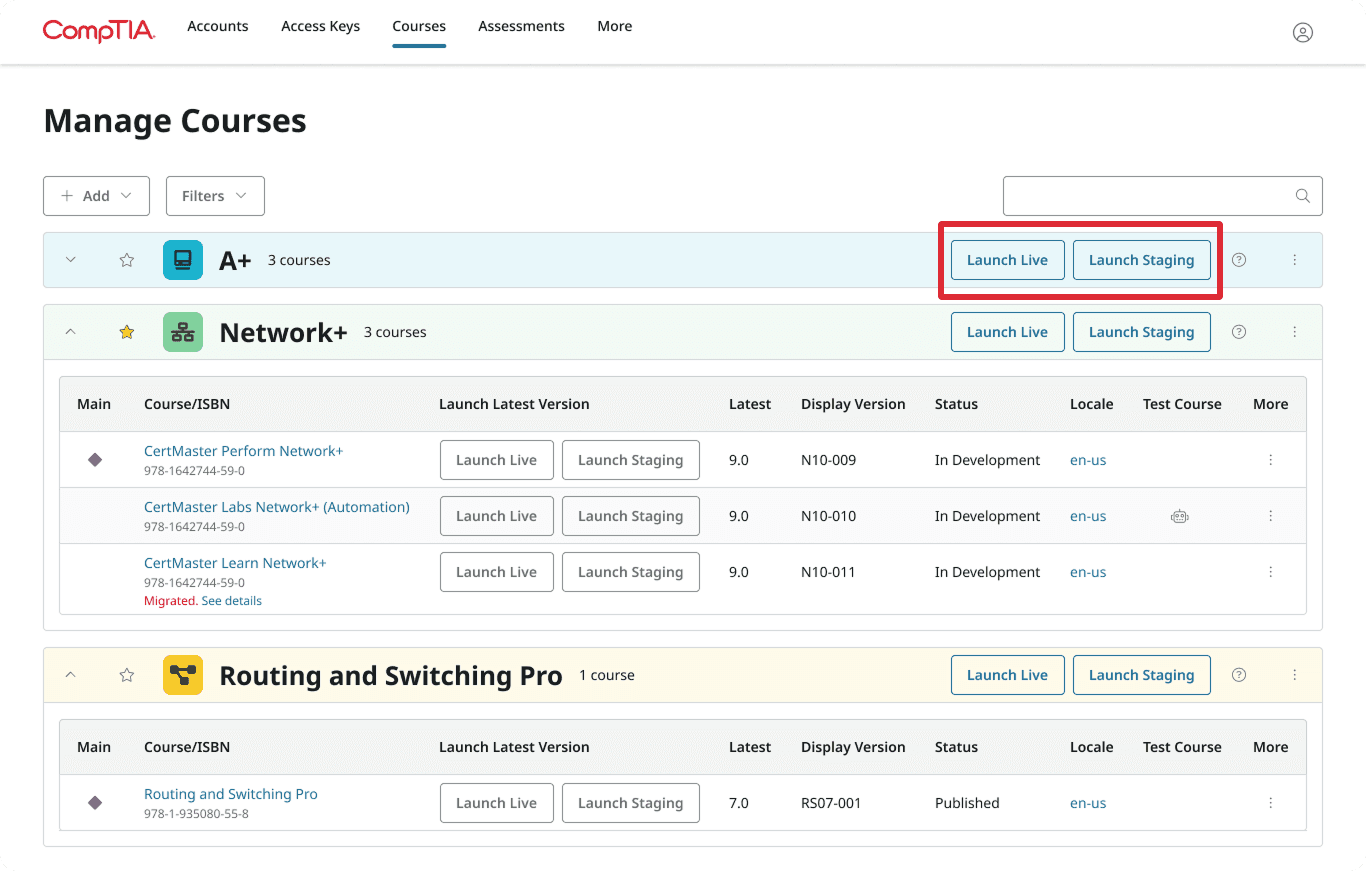Viewport: 1366px width, 871px height.
Task: Open Routing and Switching Pro group options menu
Action: (1294, 675)
